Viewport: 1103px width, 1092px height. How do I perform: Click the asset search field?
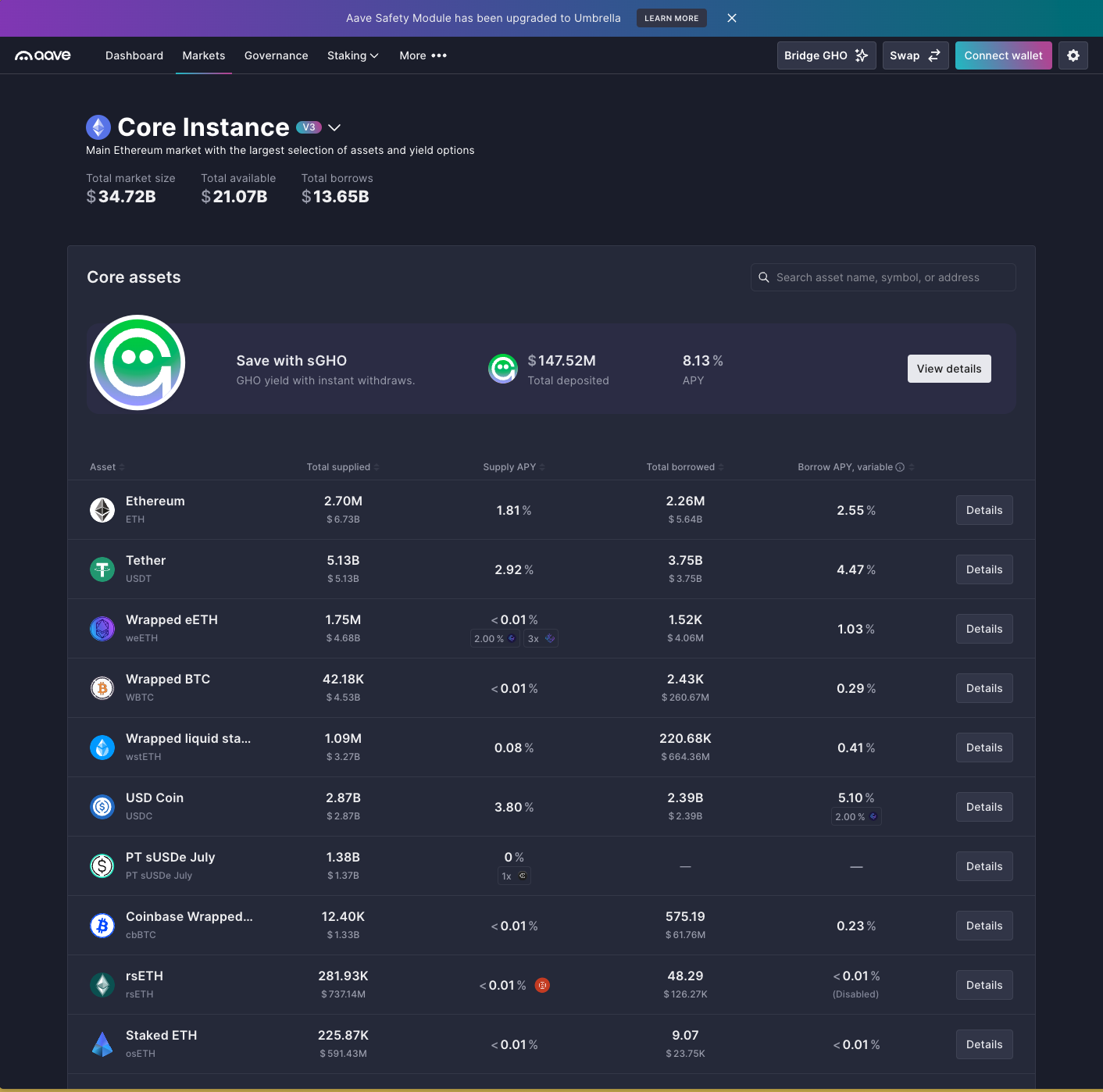882,277
